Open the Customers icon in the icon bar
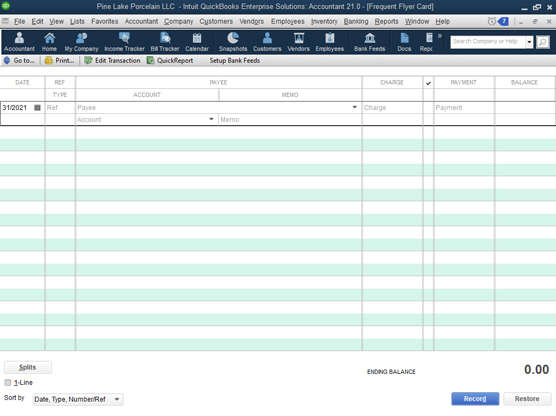This screenshot has width=556, height=416. [x=267, y=42]
